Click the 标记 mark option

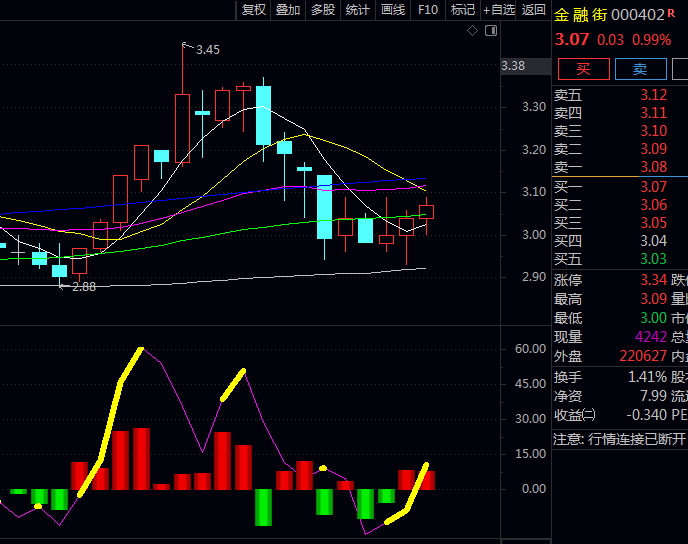pos(463,10)
